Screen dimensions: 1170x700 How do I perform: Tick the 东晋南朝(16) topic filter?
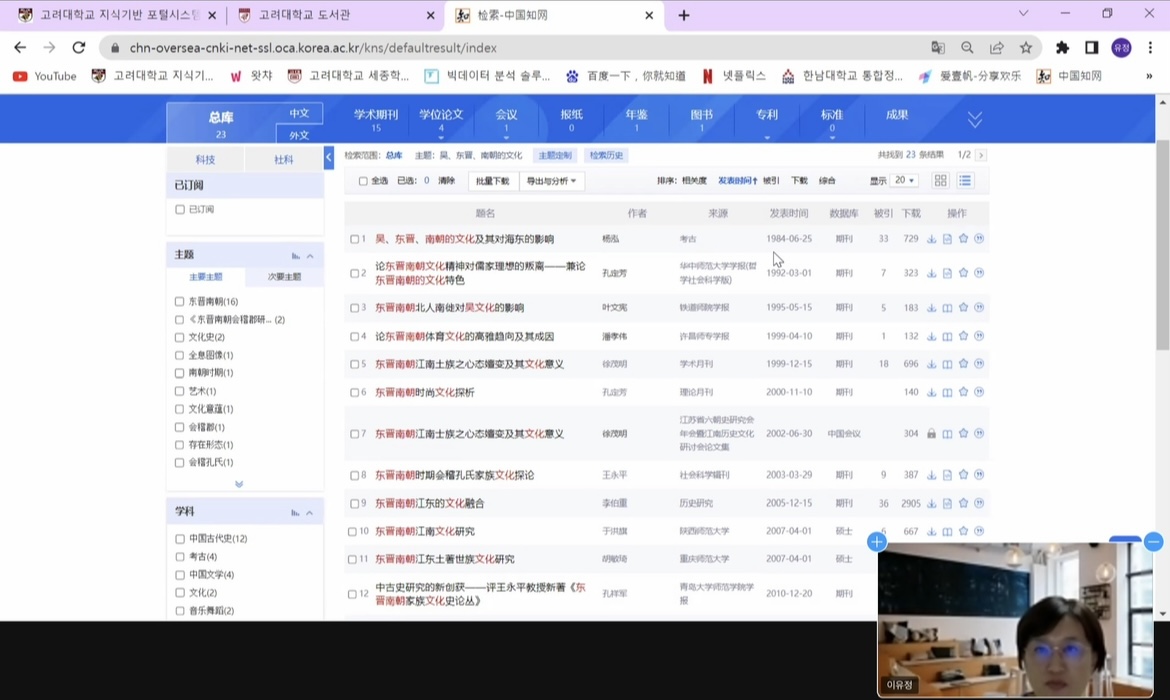pos(180,301)
